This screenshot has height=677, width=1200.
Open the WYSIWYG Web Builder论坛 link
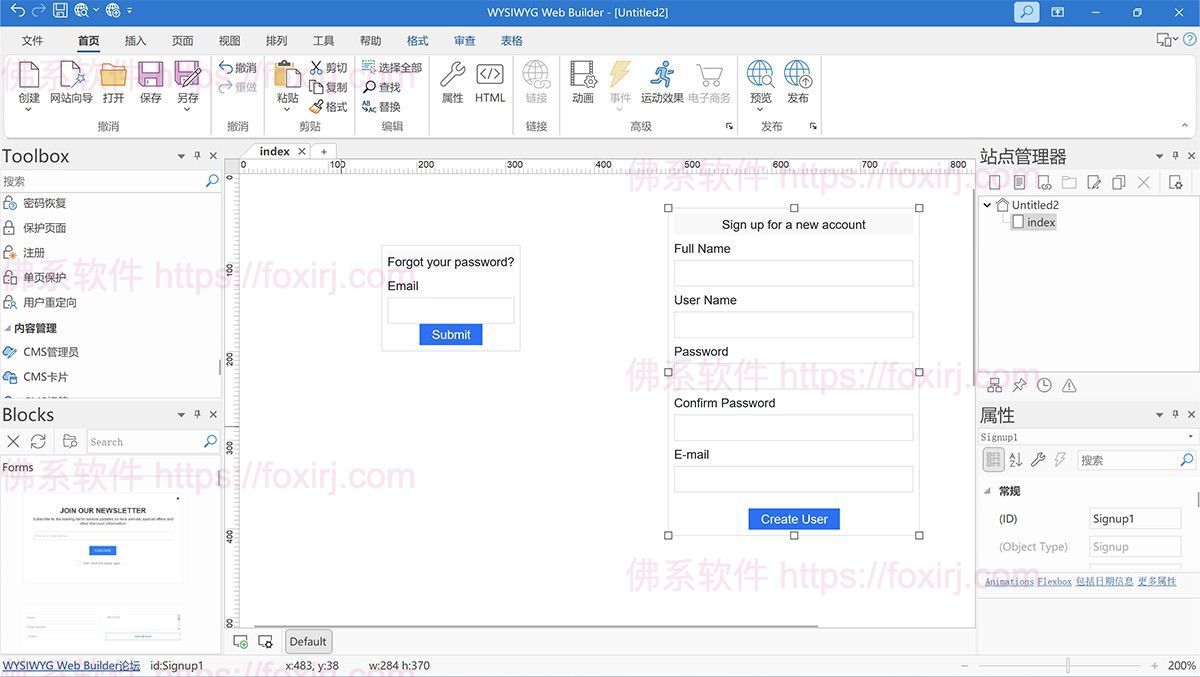[x=70, y=664]
